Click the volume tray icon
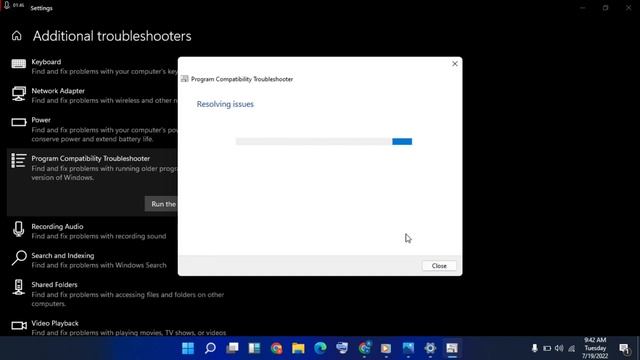Viewport: 640px width, 360px height. tap(559, 348)
